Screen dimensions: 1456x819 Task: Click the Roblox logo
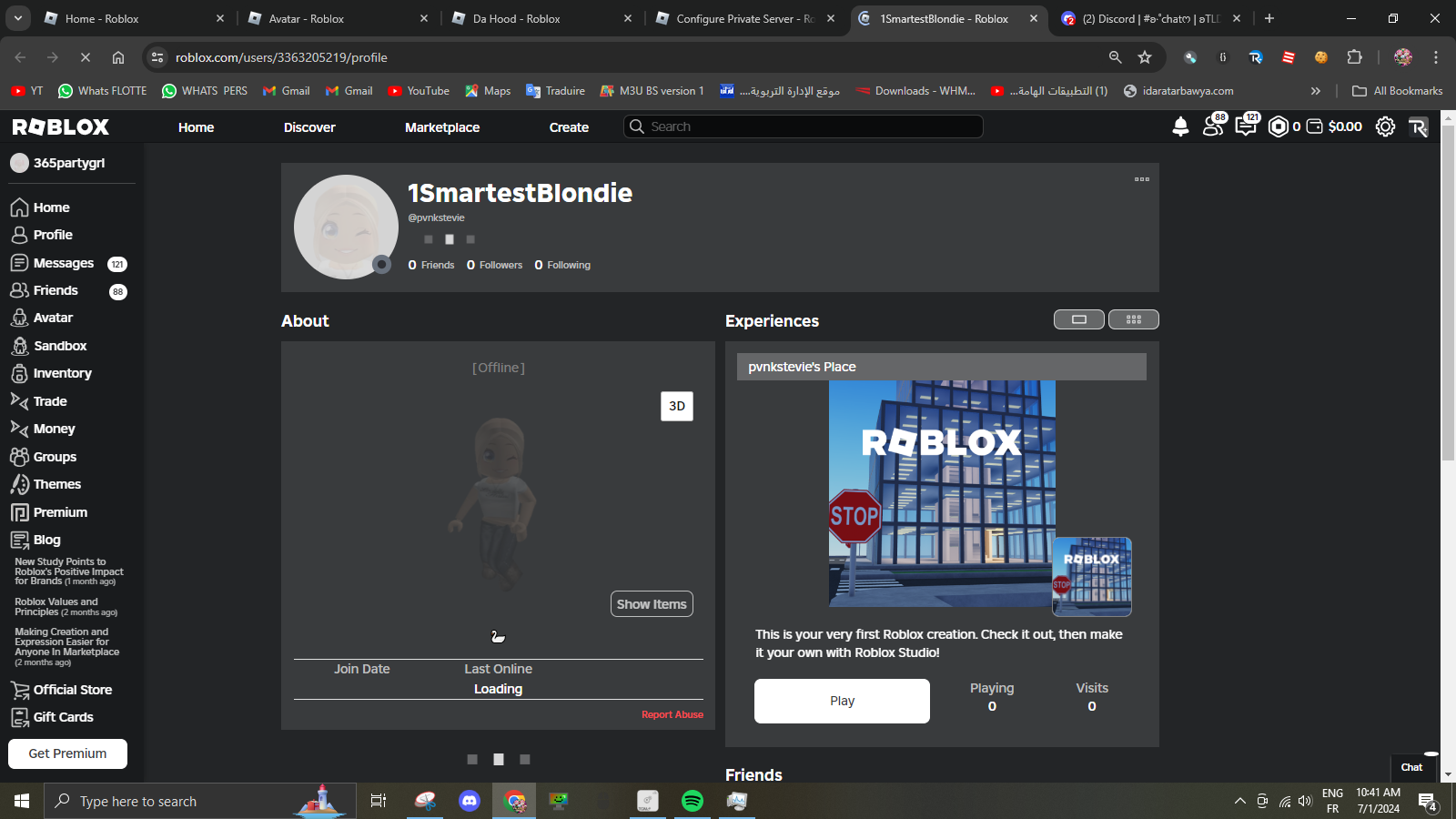tap(61, 126)
